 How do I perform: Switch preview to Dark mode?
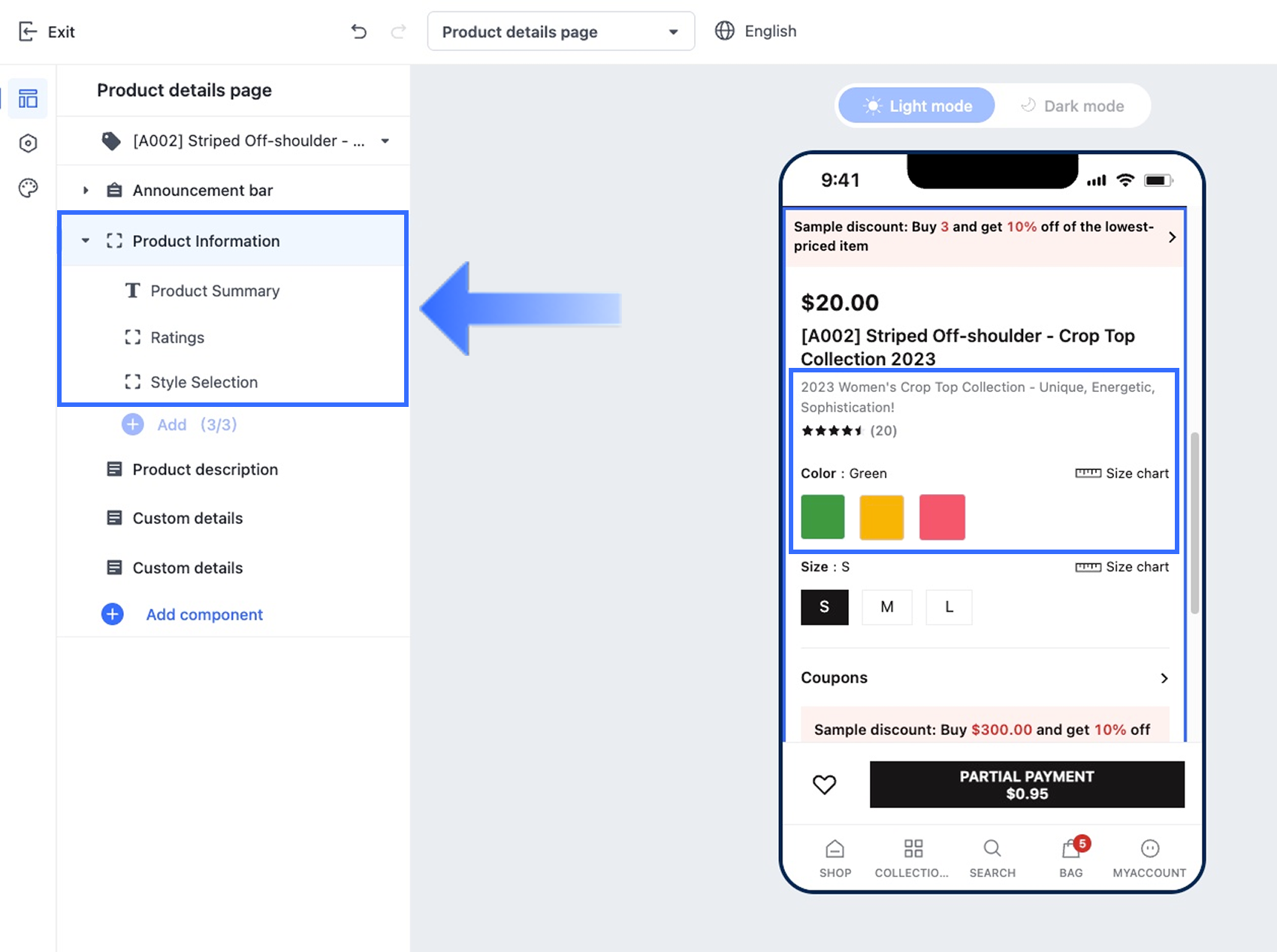point(1072,106)
